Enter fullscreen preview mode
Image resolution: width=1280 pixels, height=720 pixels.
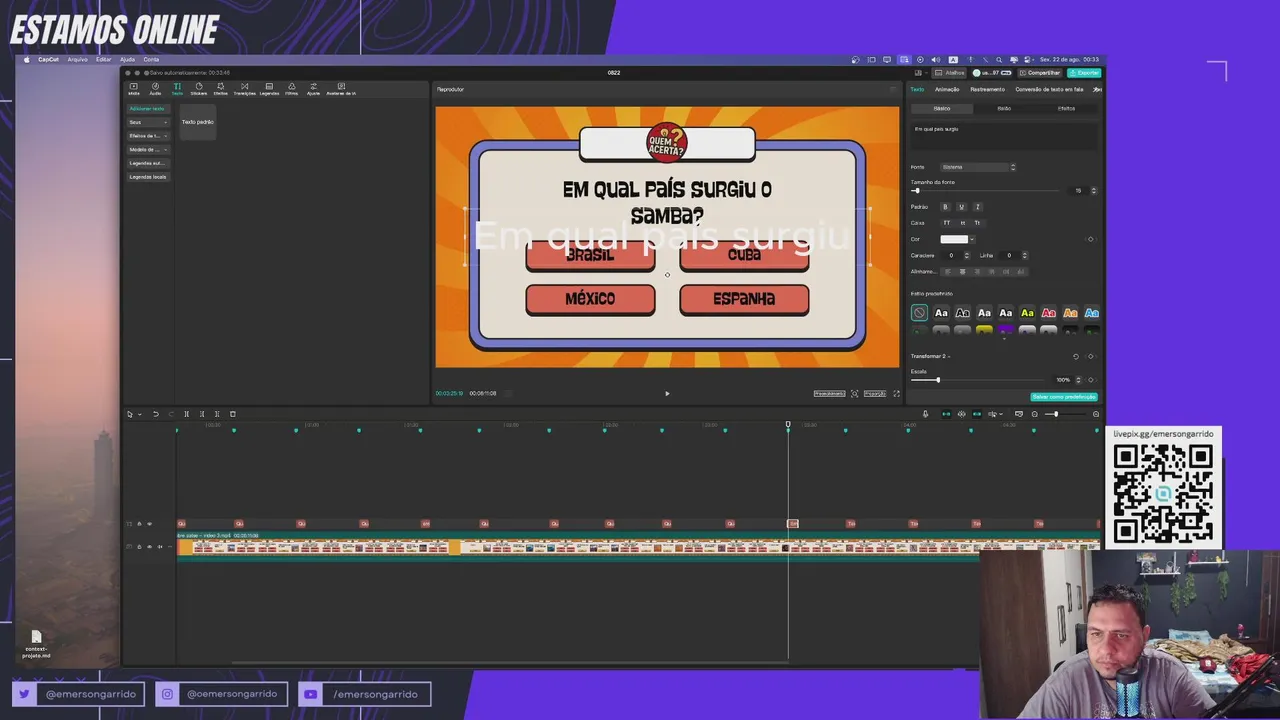(896, 393)
